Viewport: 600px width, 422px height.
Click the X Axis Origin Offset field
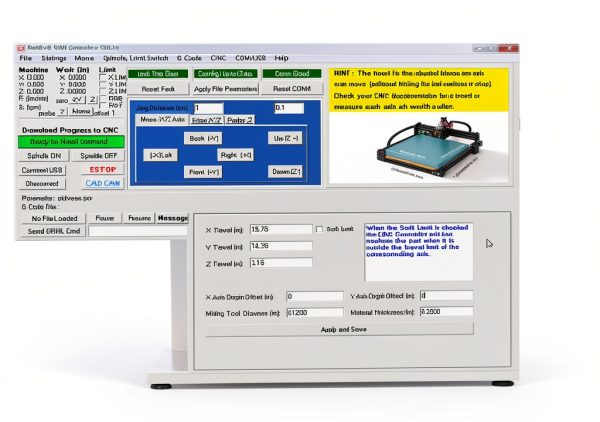coord(315,297)
